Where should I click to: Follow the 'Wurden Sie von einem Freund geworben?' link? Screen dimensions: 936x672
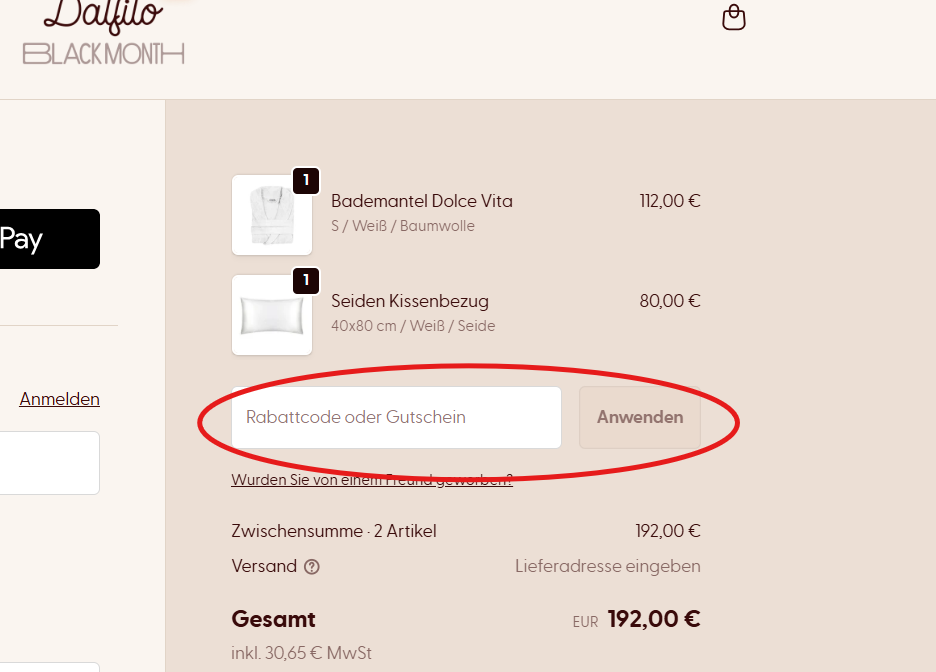click(372, 480)
